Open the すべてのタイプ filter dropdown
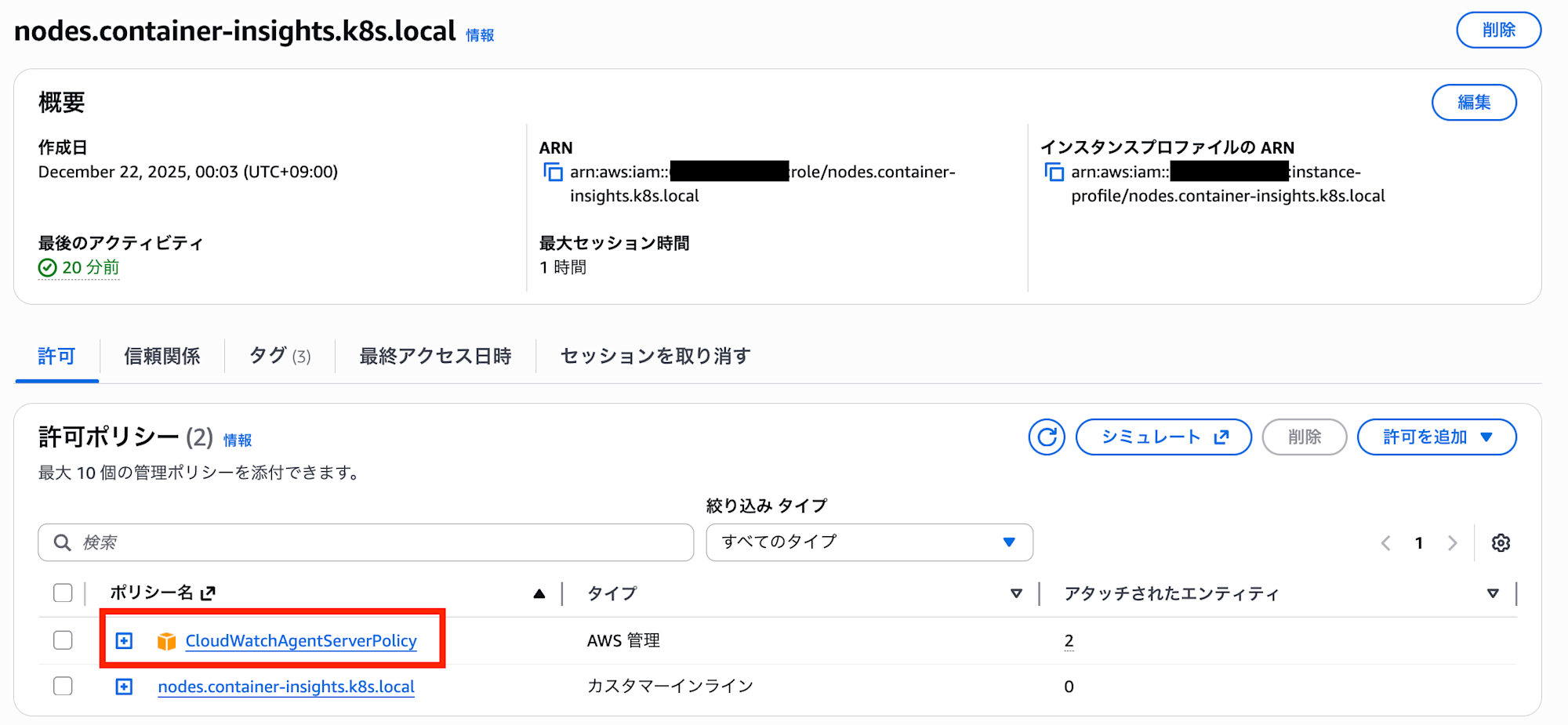The height and width of the screenshot is (725, 1568). [x=869, y=542]
